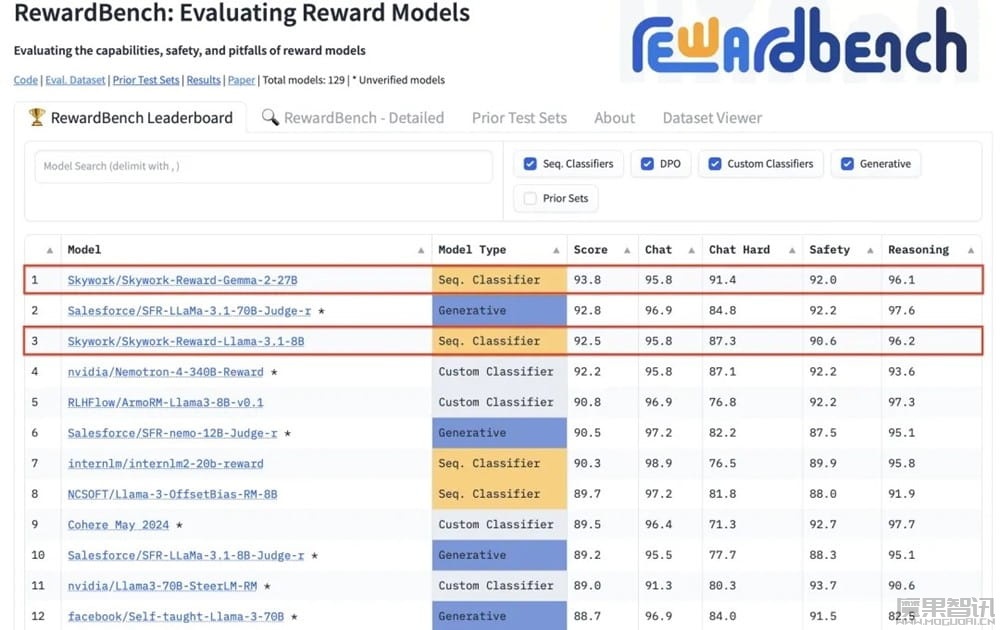Sort table by Score column
The width and height of the screenshot is (1000, 630).
pos(627,251)
